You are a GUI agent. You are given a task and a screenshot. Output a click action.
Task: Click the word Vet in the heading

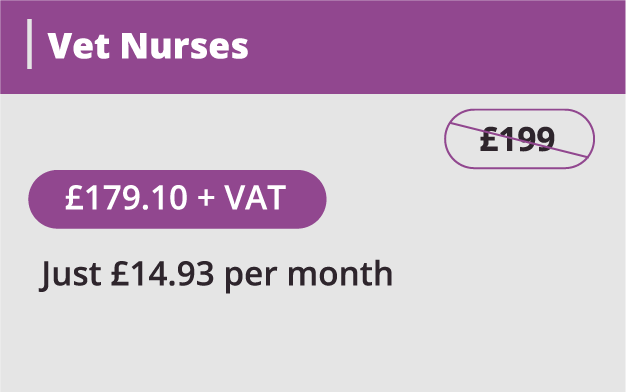point(78,46)
